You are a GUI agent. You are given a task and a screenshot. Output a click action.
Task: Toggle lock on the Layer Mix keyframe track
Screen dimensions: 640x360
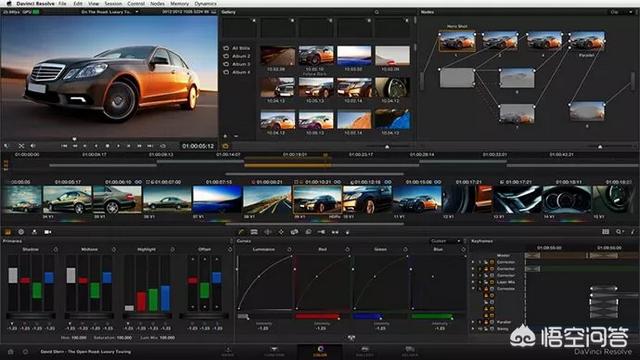pyautogui.click(x=486, y=282)
